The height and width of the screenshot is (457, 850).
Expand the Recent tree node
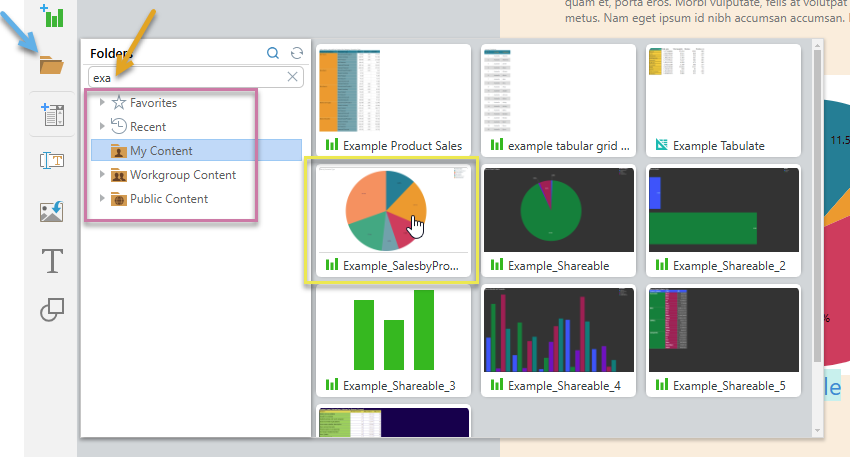[102, 126]
